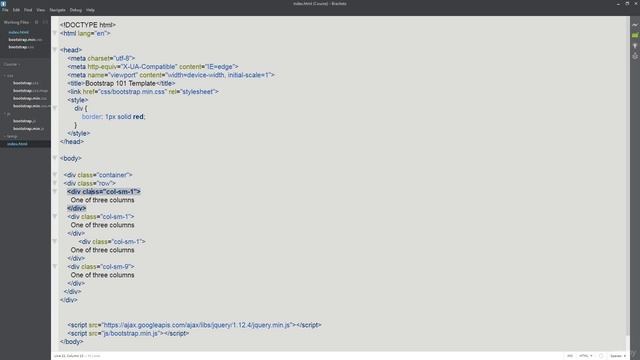
Task: Open the Find menu
Action: point(28,10)
